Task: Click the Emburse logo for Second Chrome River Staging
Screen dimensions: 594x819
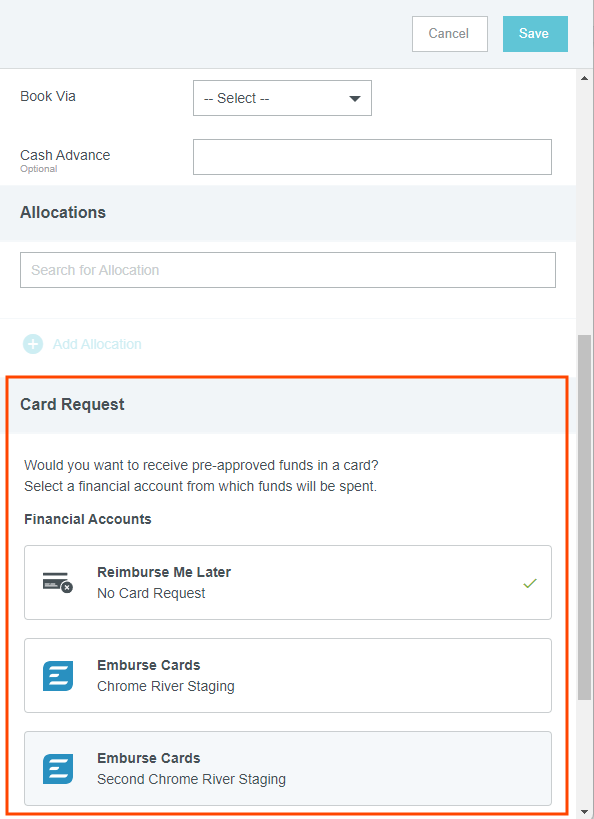Action: pos(57,769)
